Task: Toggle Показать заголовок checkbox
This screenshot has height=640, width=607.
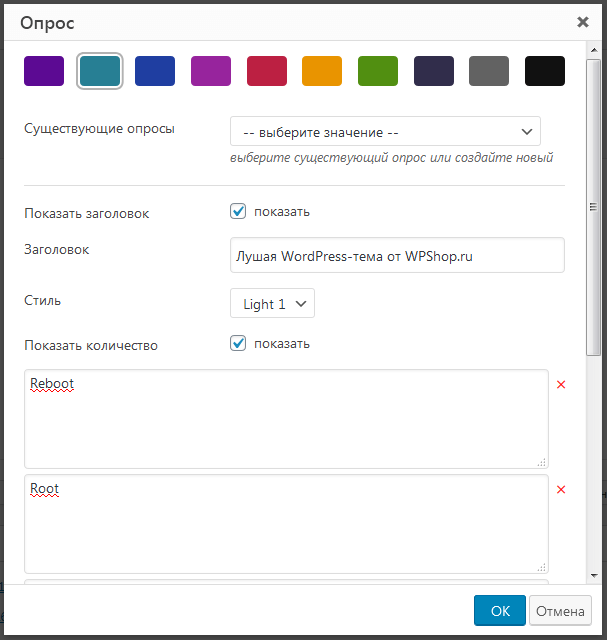Action: (x=238, y=211)
